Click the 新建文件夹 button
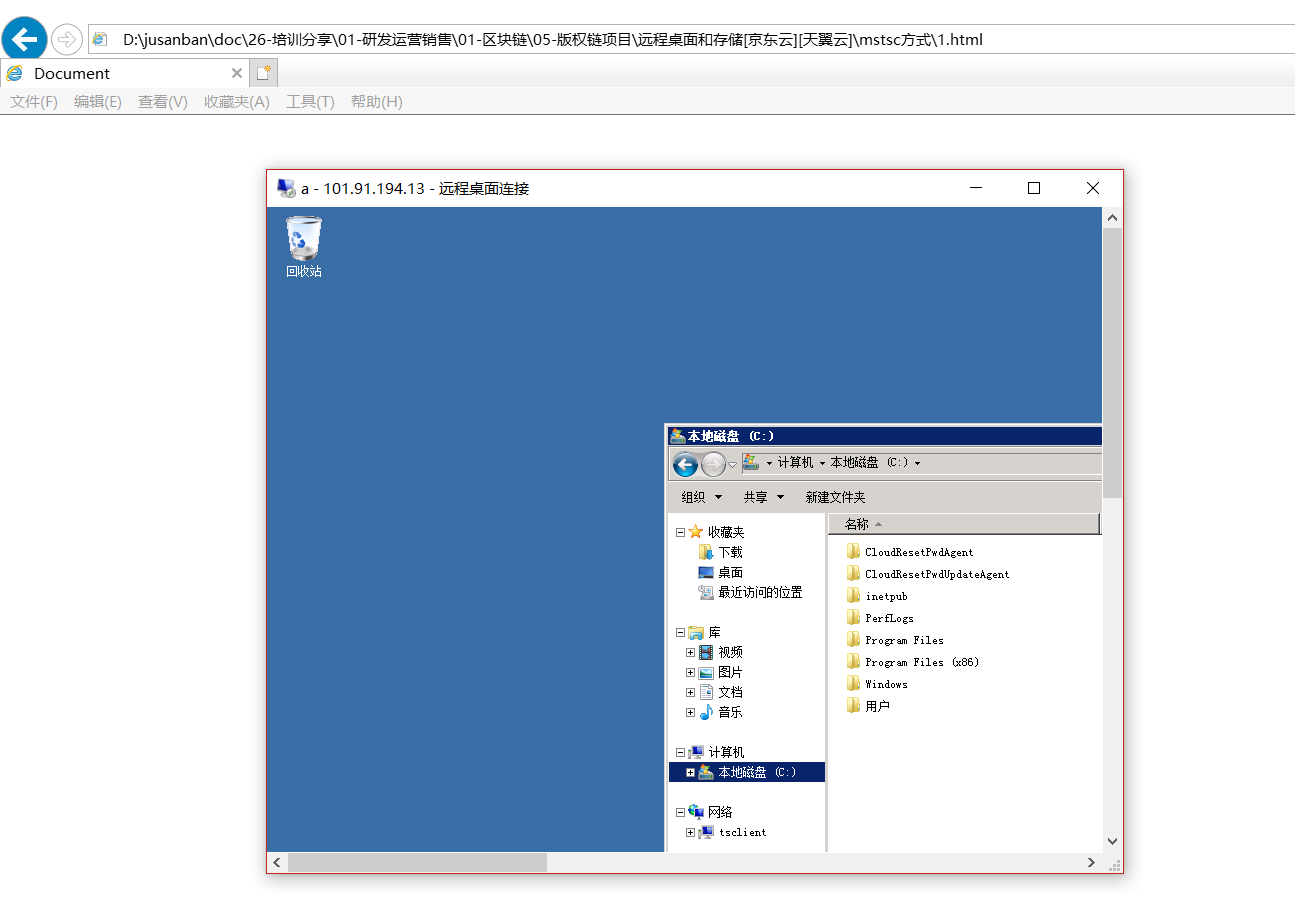The image size is (1295, 924). (836, 497)
